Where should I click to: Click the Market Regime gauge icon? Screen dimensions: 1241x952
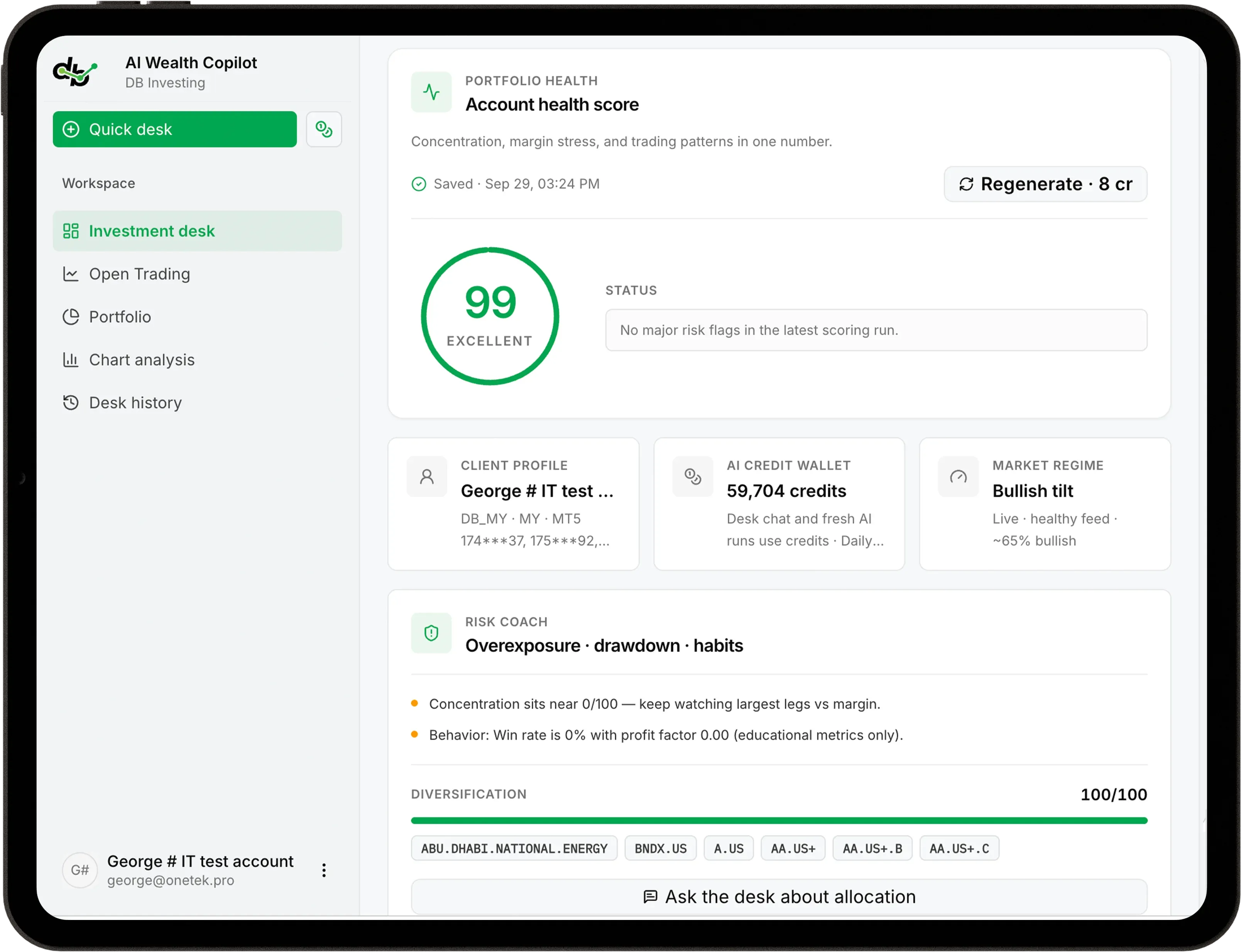click(959, 476)
